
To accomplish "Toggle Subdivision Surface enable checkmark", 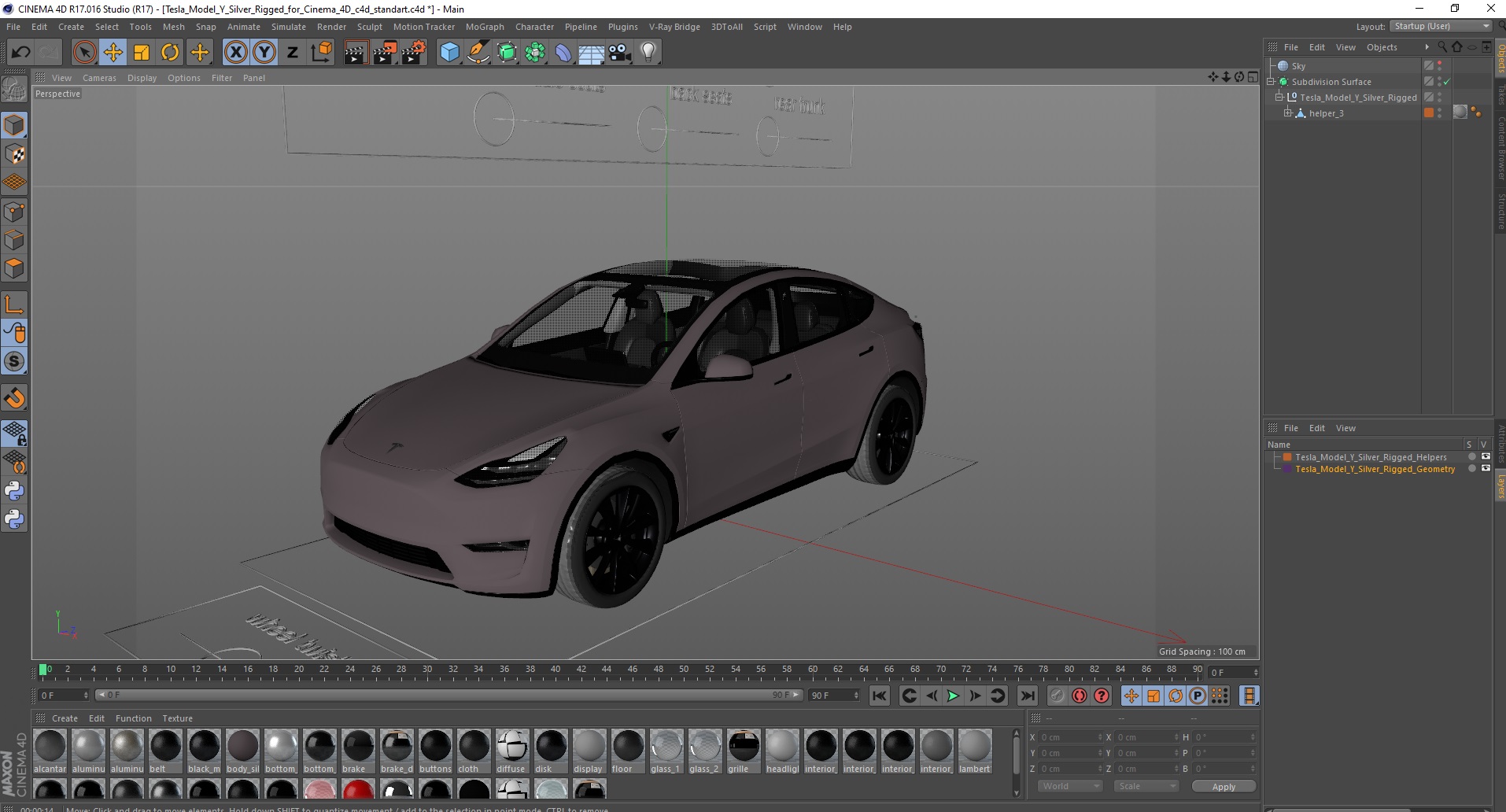I will [x=1447, y=82].
